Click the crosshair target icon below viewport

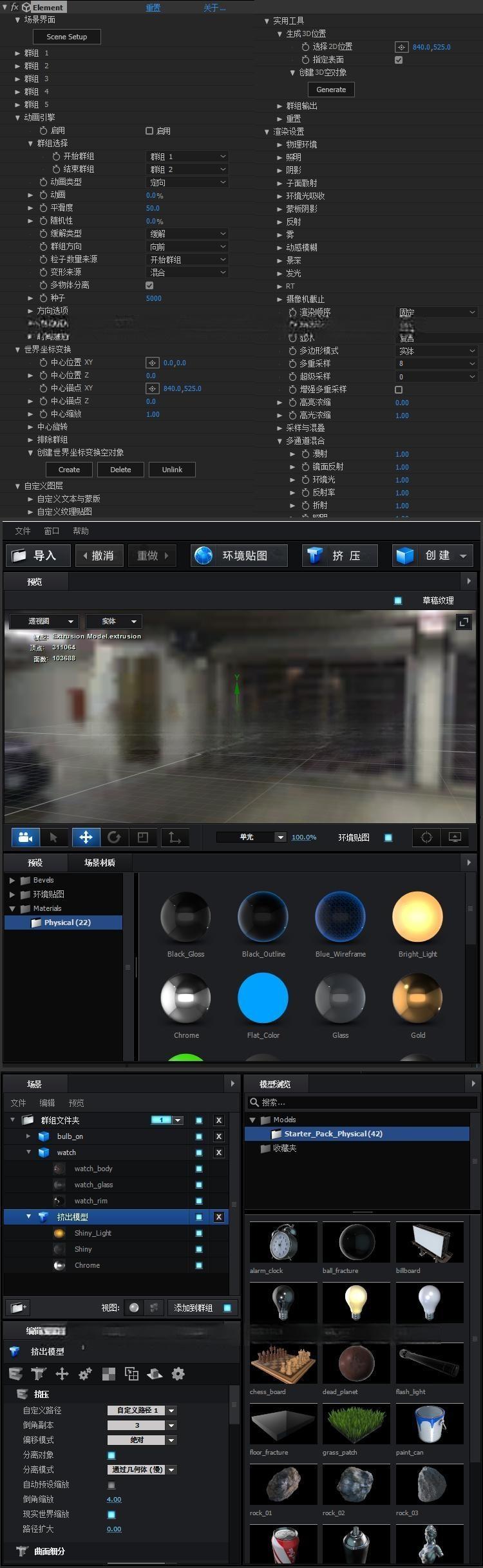(426, 837)
